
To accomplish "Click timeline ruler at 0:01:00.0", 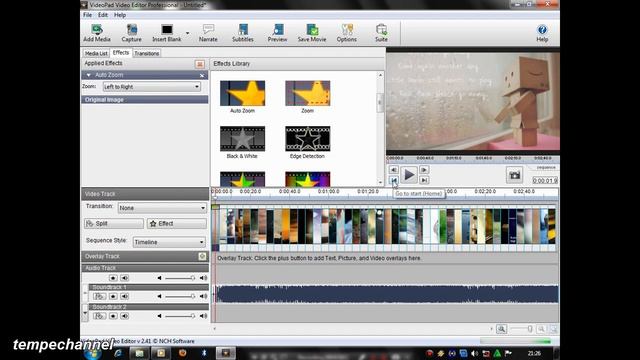I will click(329, 191).
